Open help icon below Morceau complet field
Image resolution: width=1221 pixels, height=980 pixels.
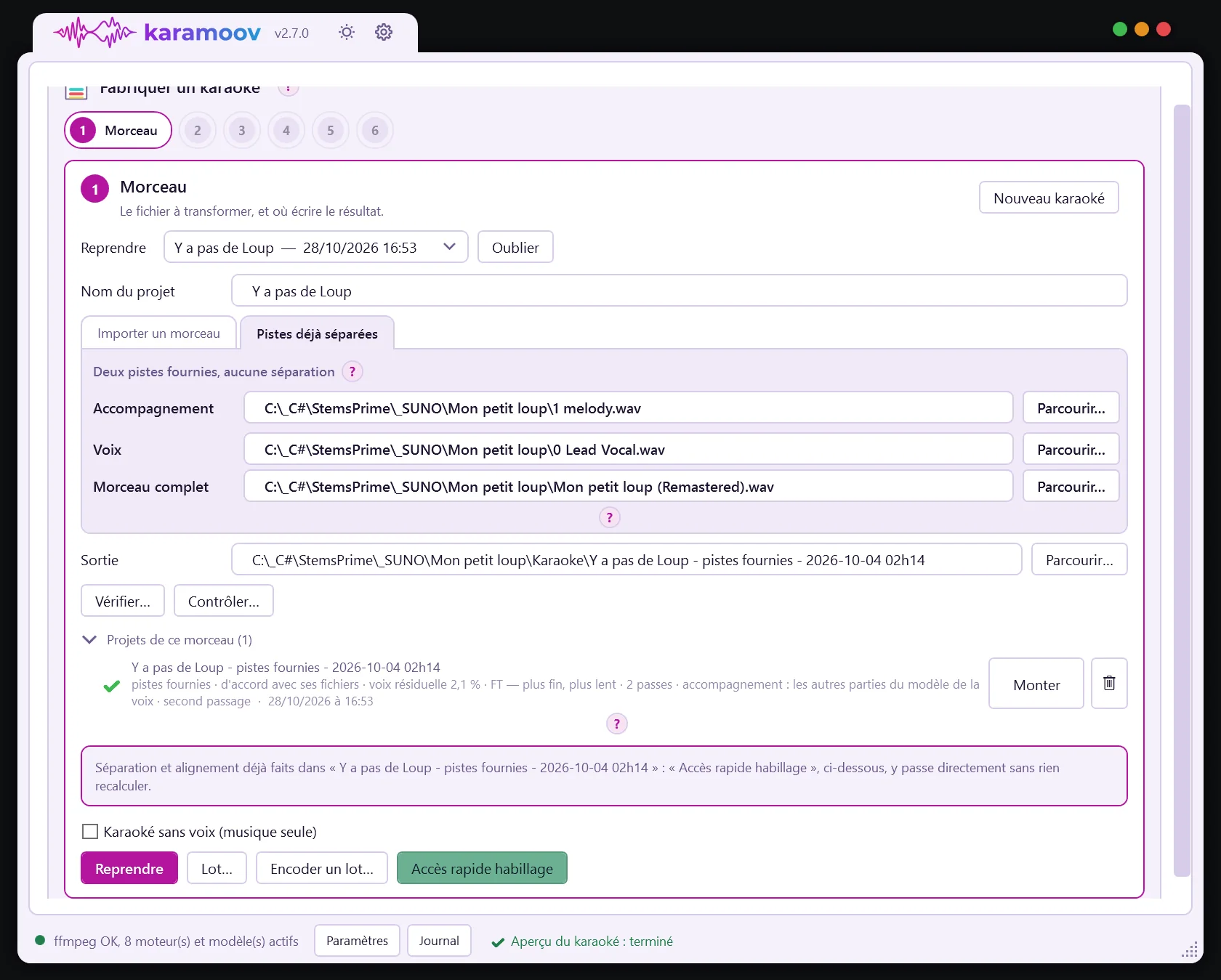[x=609, y=518]
